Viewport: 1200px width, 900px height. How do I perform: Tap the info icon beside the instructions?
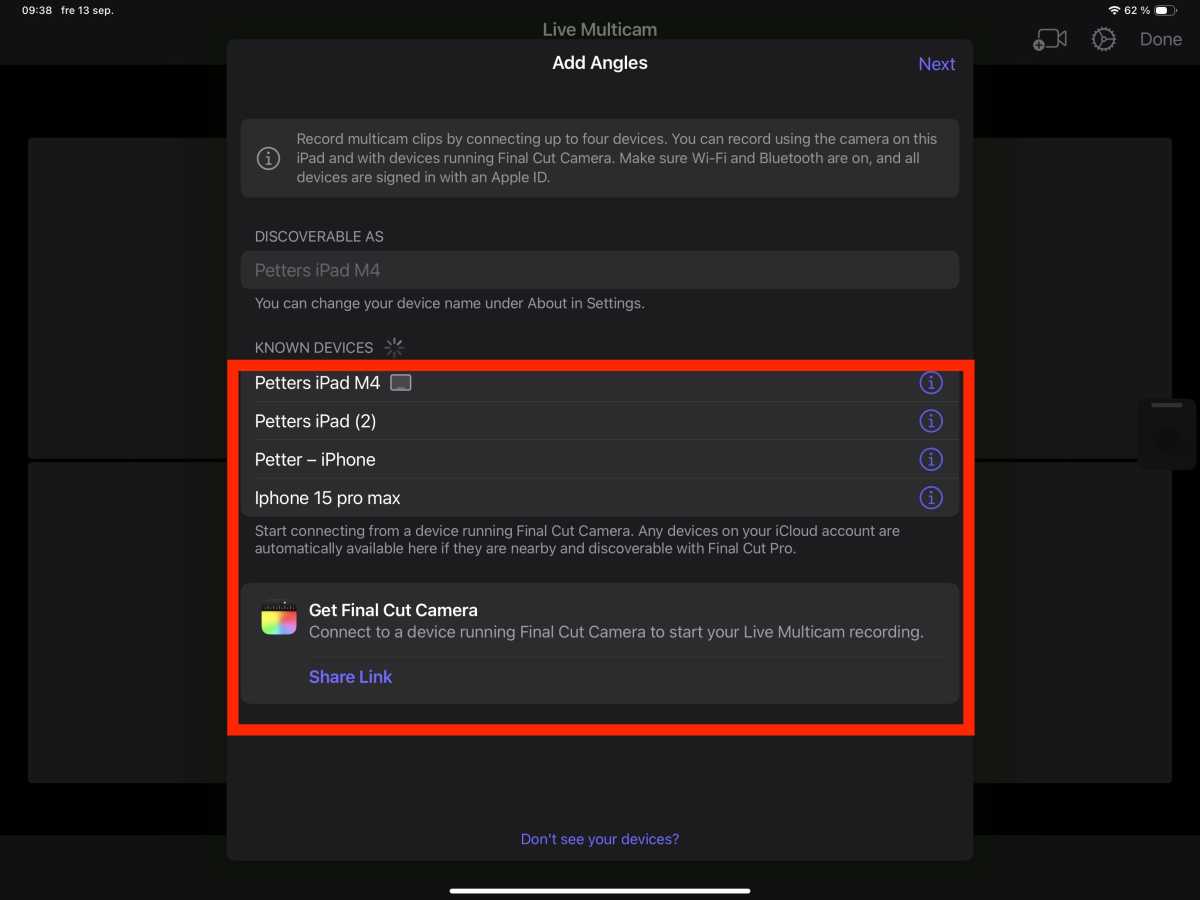coord(268,158)
